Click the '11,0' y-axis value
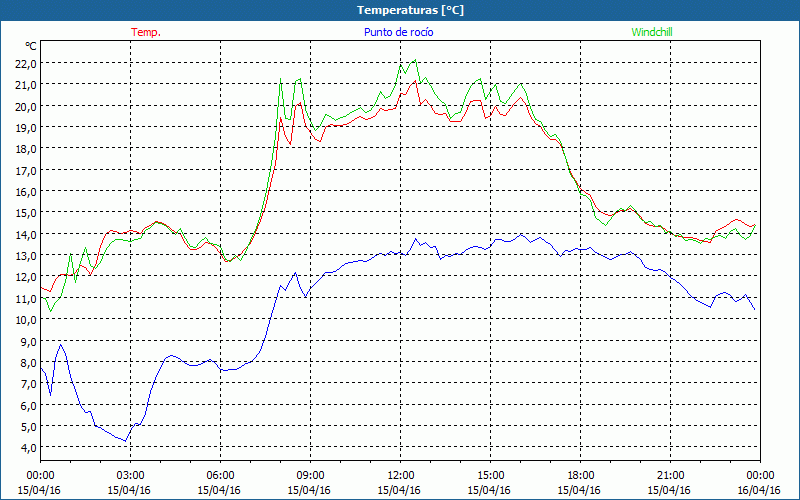 pyautogui.click(x=26, y=298)
